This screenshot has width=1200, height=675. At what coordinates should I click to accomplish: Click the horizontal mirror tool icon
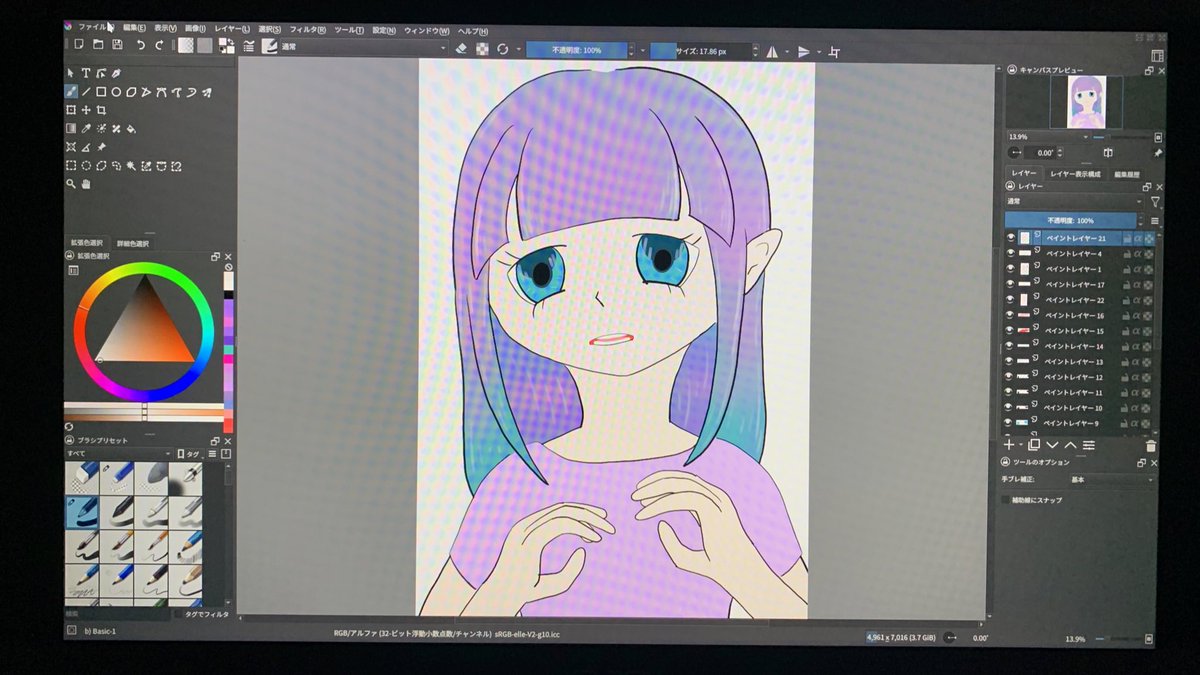[x=771, y=51]
